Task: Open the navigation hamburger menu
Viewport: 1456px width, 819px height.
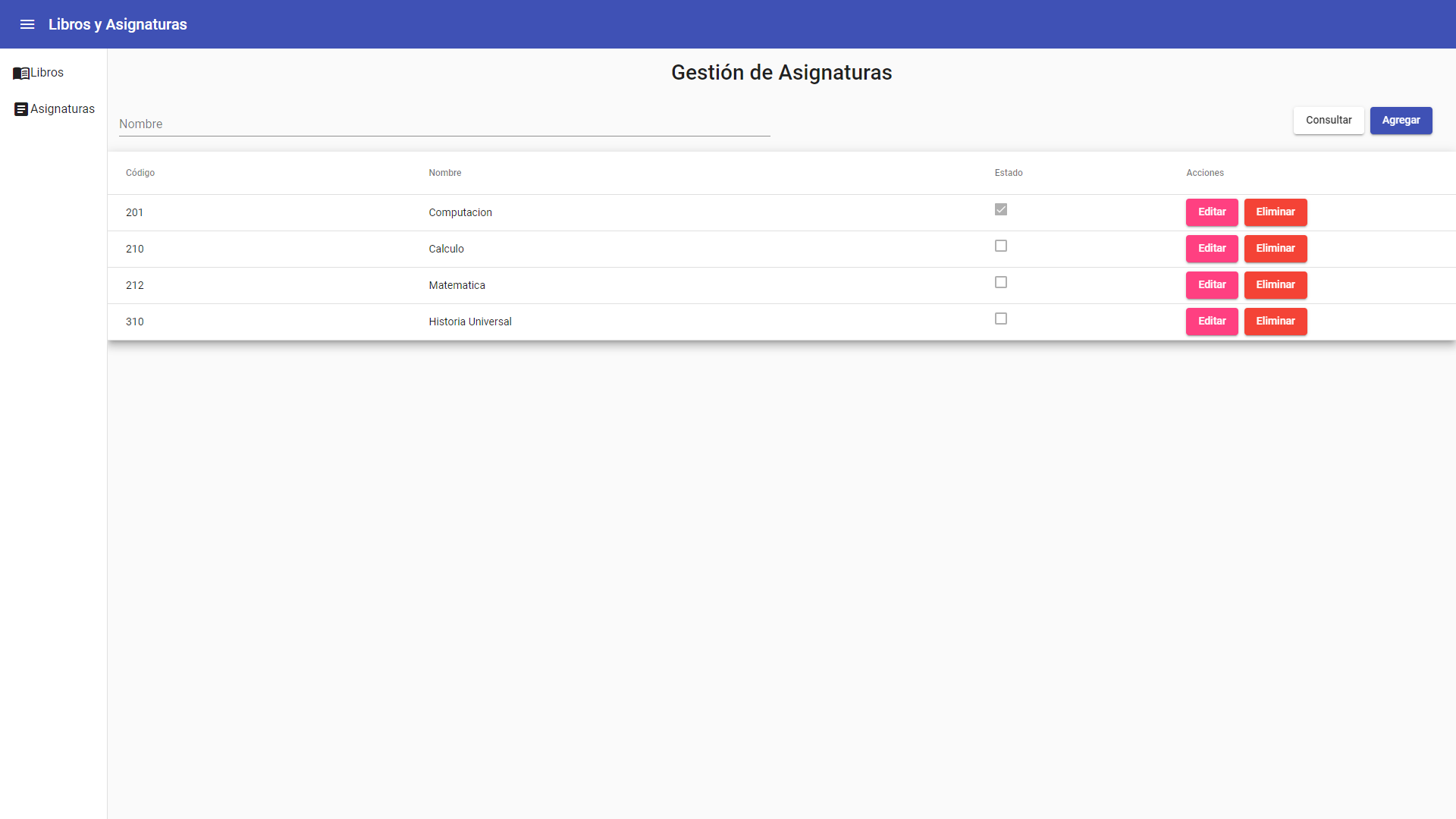Action: point(27,24)
